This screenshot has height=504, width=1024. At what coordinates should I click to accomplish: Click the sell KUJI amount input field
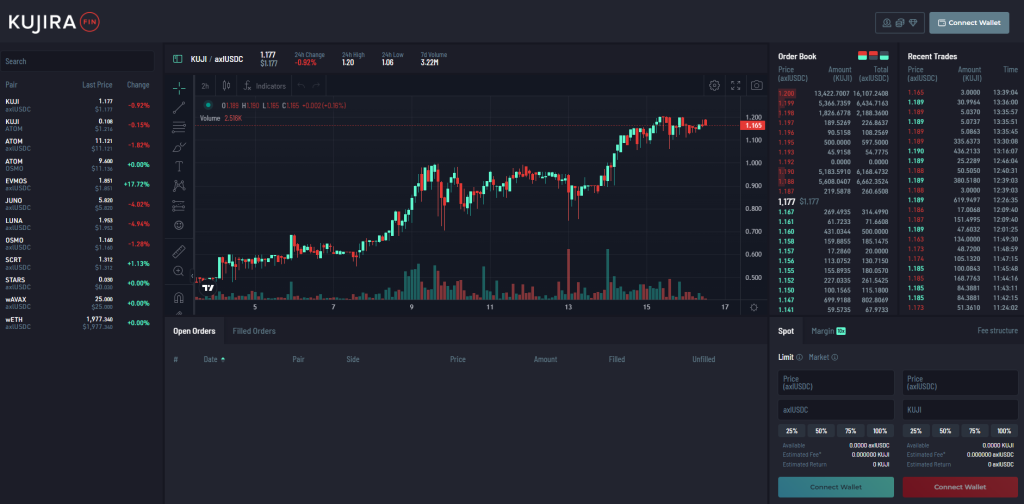click(x=959, y=410)
